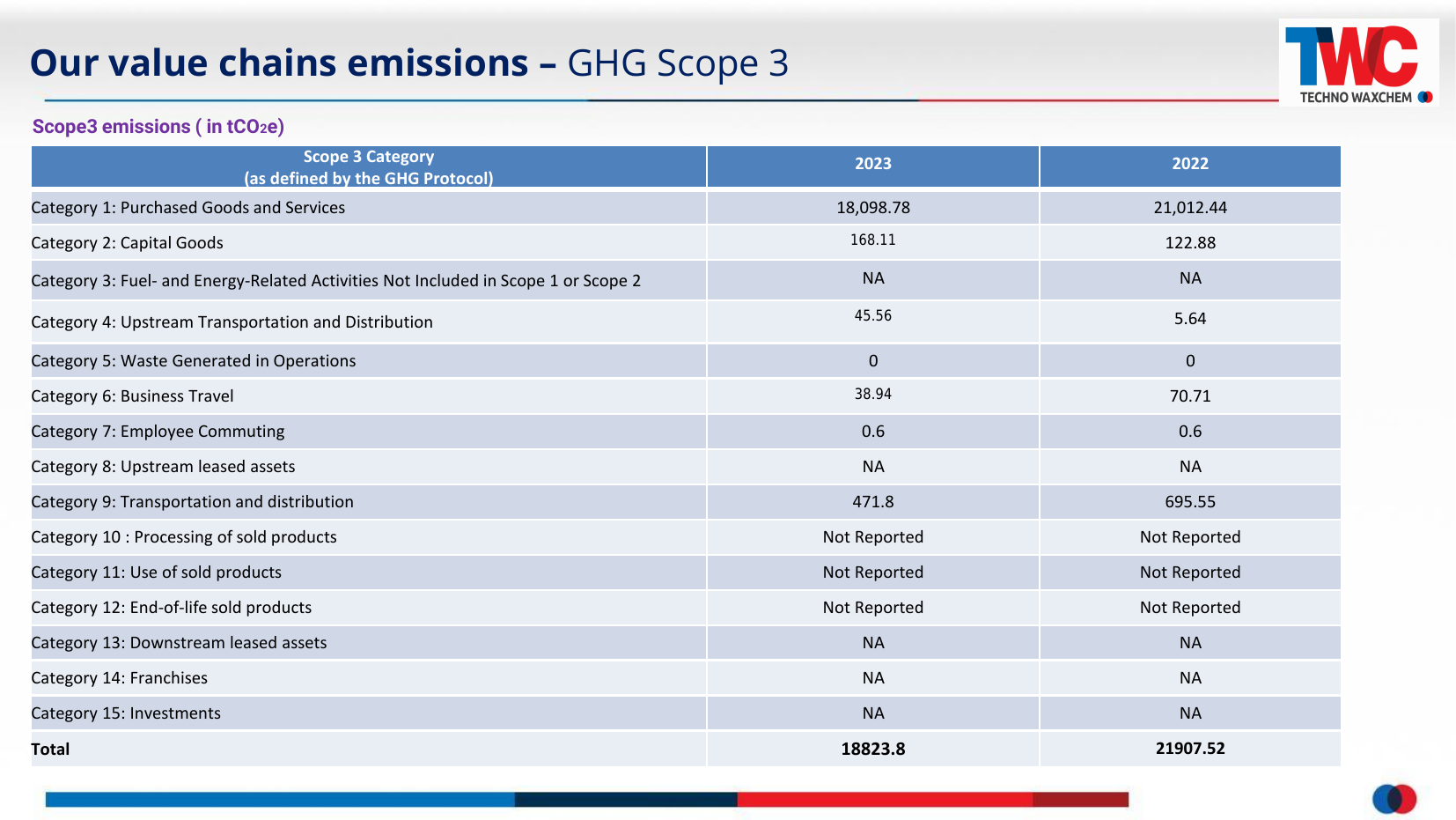Select 'Category 9: Transportation and distribution' label

pyautogui.click(x=192, y=502)
